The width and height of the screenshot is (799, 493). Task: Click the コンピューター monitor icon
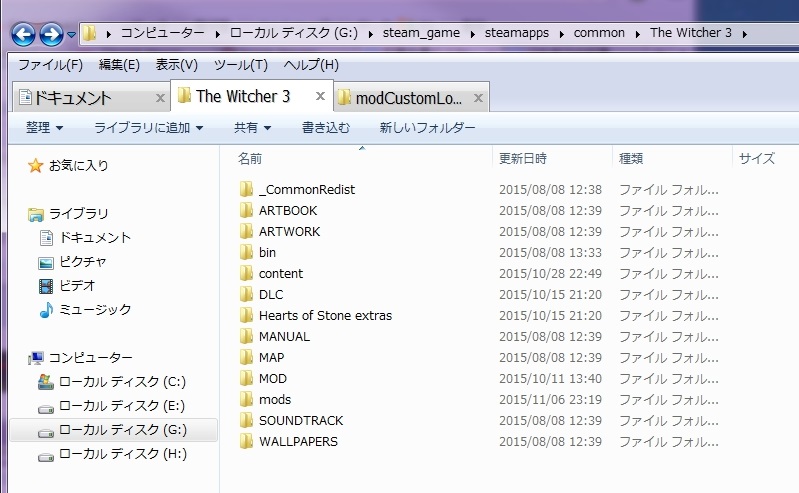pos(36,358)
